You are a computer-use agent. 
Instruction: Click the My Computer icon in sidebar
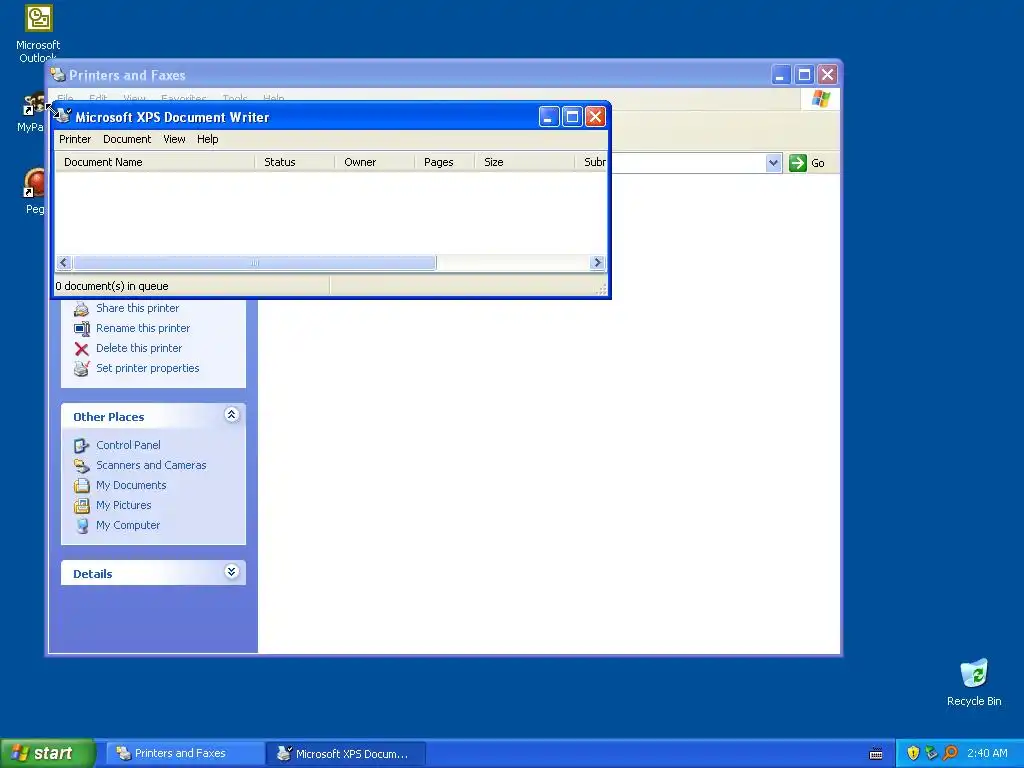click(x=82, y=526)
